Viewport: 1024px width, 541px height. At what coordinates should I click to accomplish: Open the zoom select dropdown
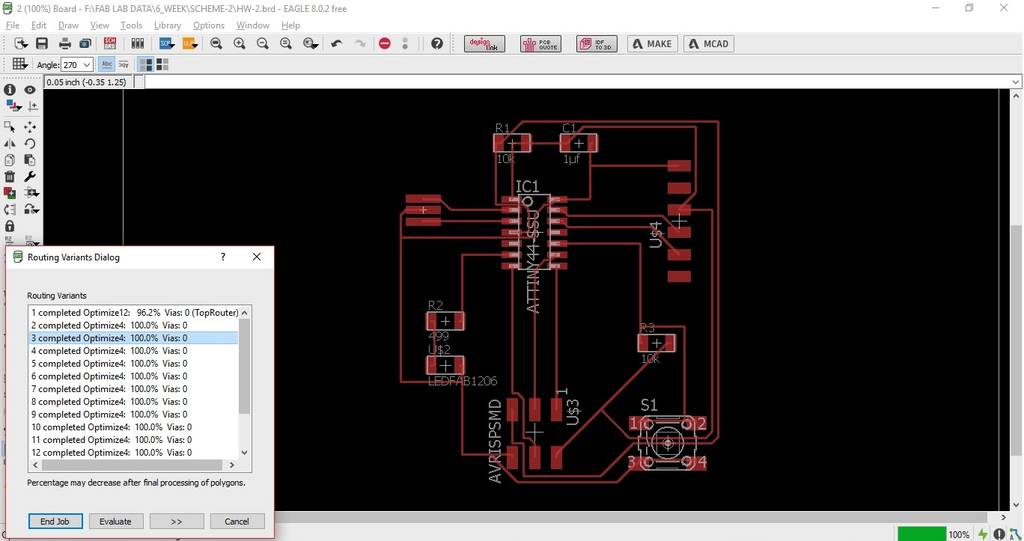click(311, 44)
